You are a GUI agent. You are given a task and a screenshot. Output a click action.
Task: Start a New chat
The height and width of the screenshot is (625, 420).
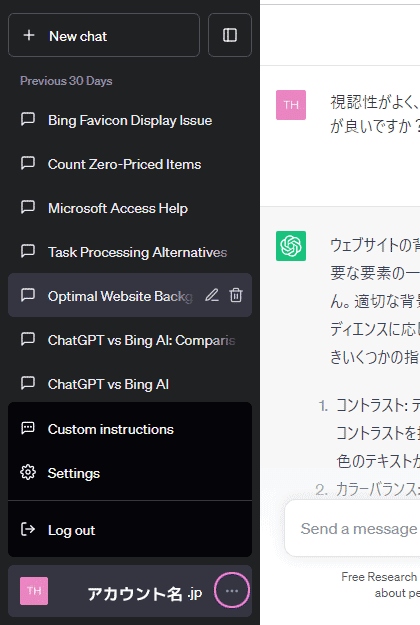click(104, 35)
